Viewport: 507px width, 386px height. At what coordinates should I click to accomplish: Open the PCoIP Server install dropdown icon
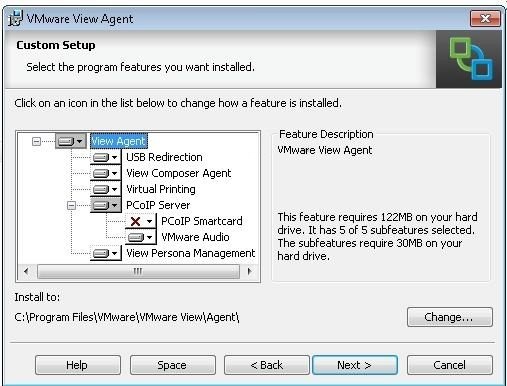tap(105, 205)
